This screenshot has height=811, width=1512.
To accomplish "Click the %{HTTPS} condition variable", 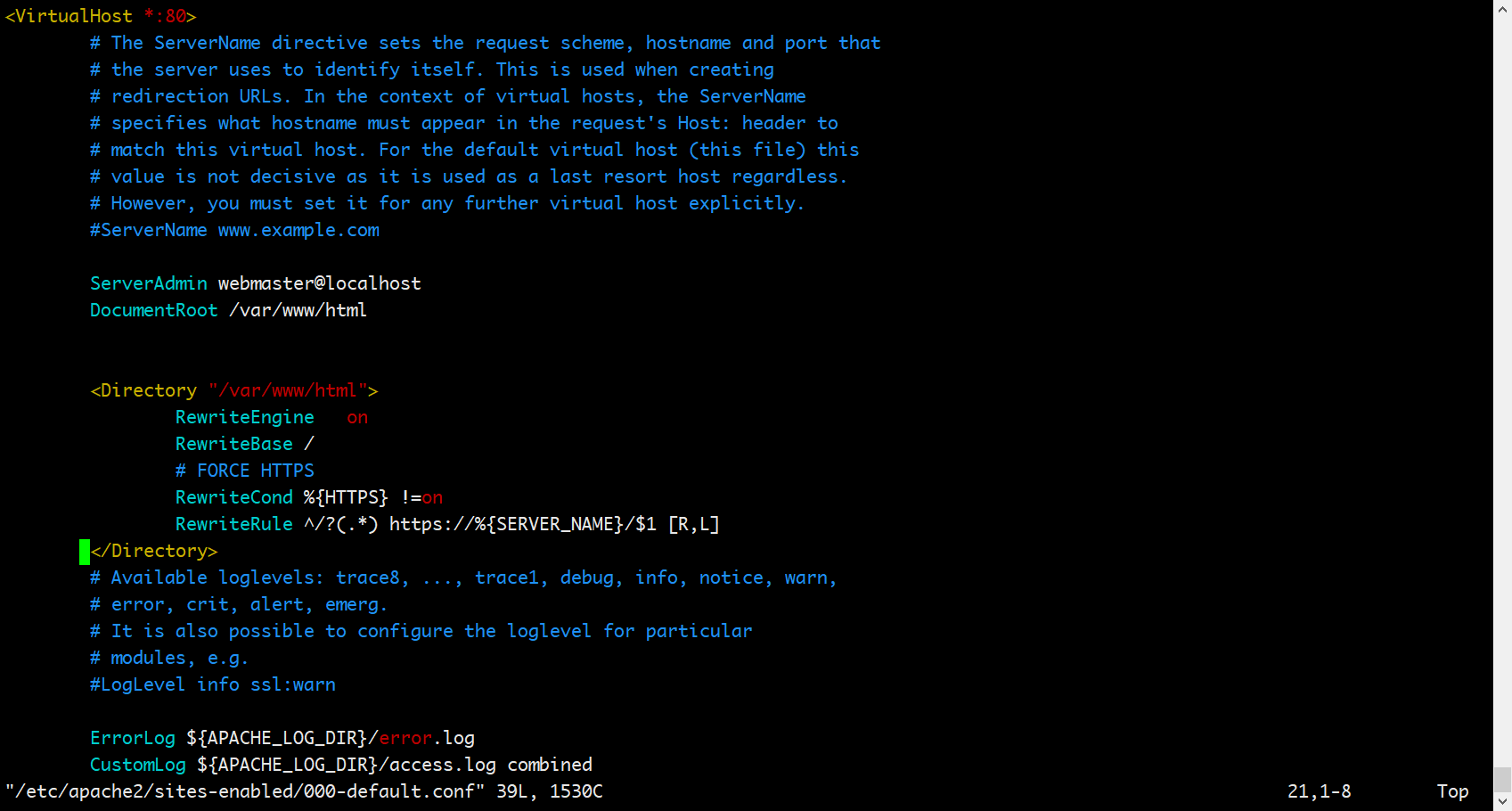I will point(346,497).
